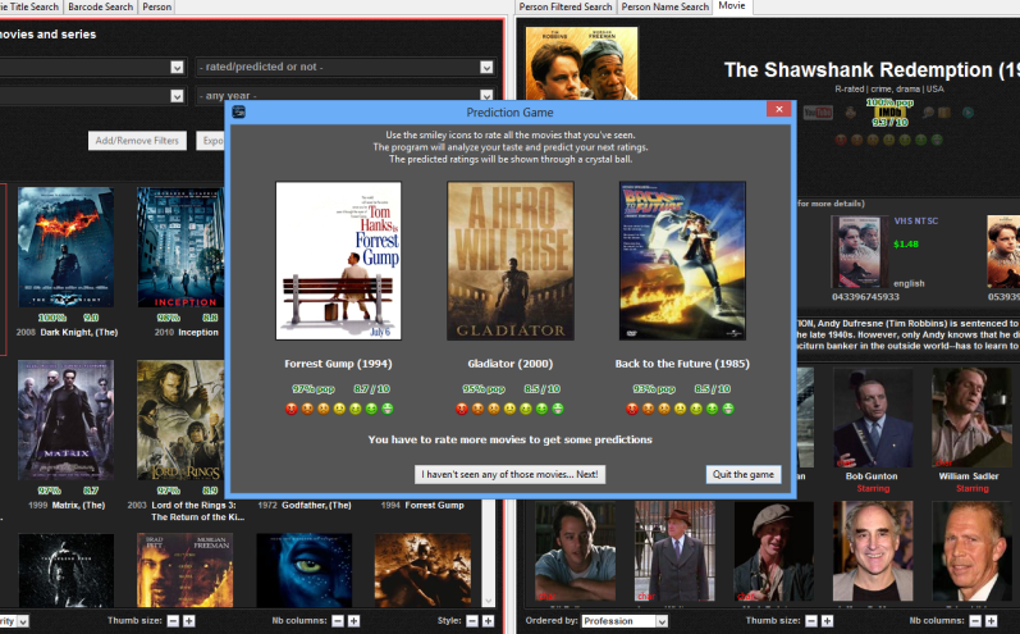
Task: Open the Lord of the Rings 3 poster
Action: [180, 420]
